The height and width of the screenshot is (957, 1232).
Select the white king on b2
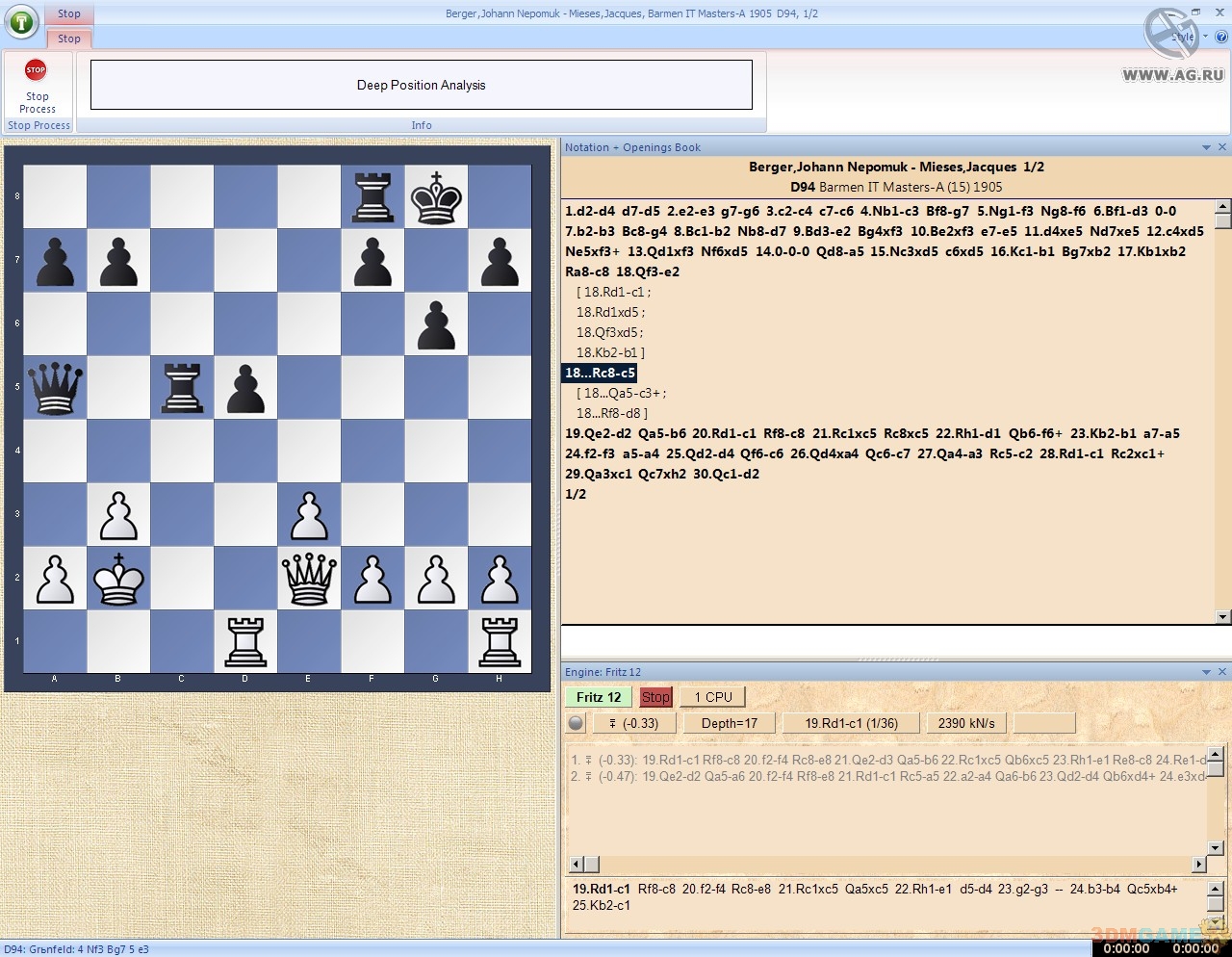[x=118, y=579]
